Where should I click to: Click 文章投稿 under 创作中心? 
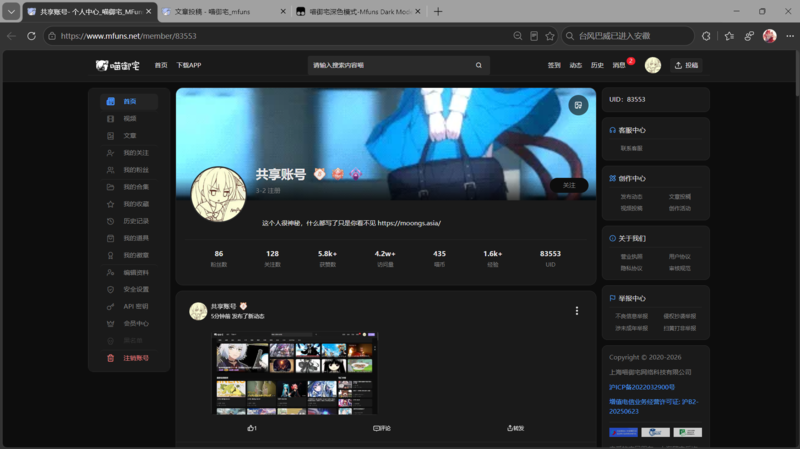680,197
